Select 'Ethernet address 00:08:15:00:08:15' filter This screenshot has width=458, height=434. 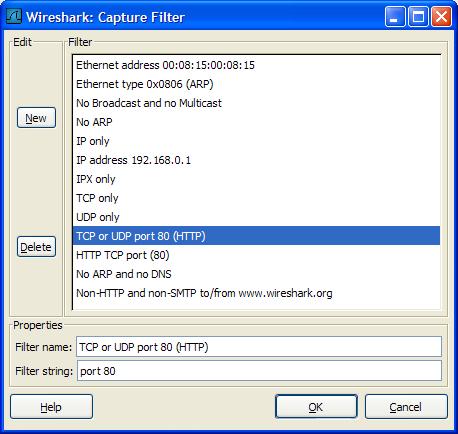click(x=256, y=65)
